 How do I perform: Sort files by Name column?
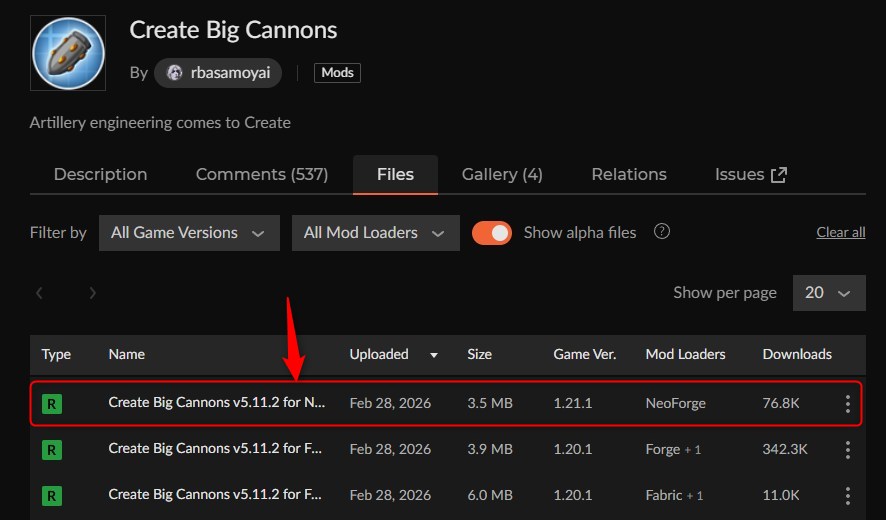click(x=127, y=354)
